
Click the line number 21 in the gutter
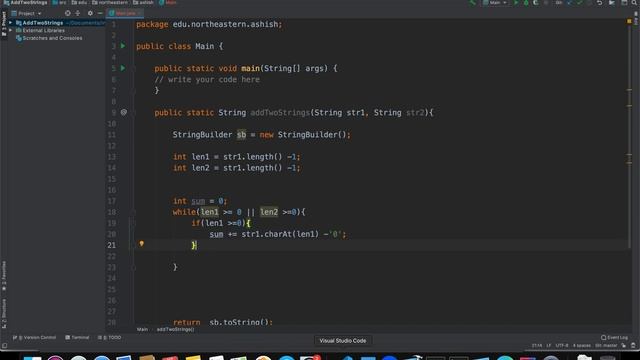coord(111,245)
